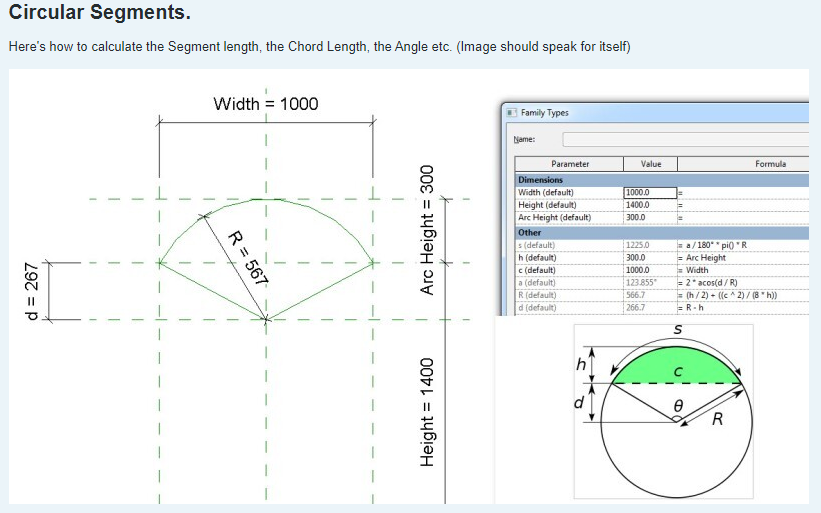
Task: Select the Dimensions group header row
Action: pos(662,180)
